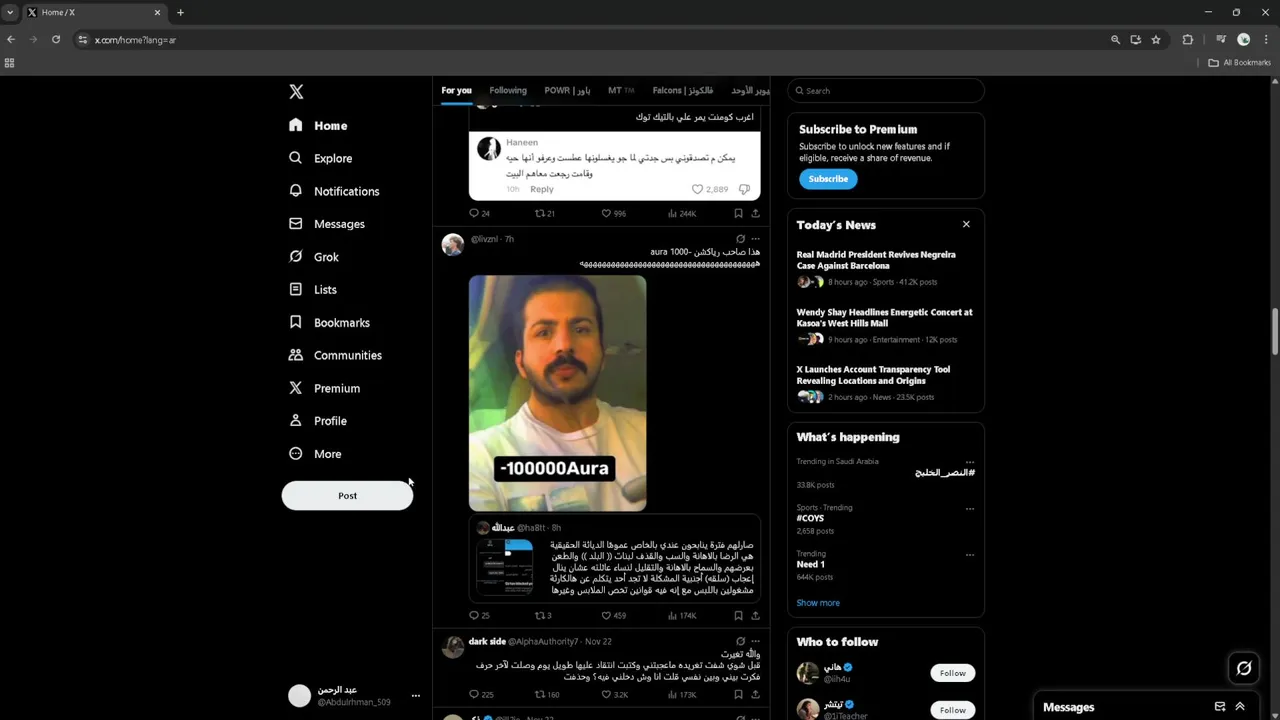Reply to post with 24 replies
This screenshot has height=720, width=1280.
[x=479, y=213]
